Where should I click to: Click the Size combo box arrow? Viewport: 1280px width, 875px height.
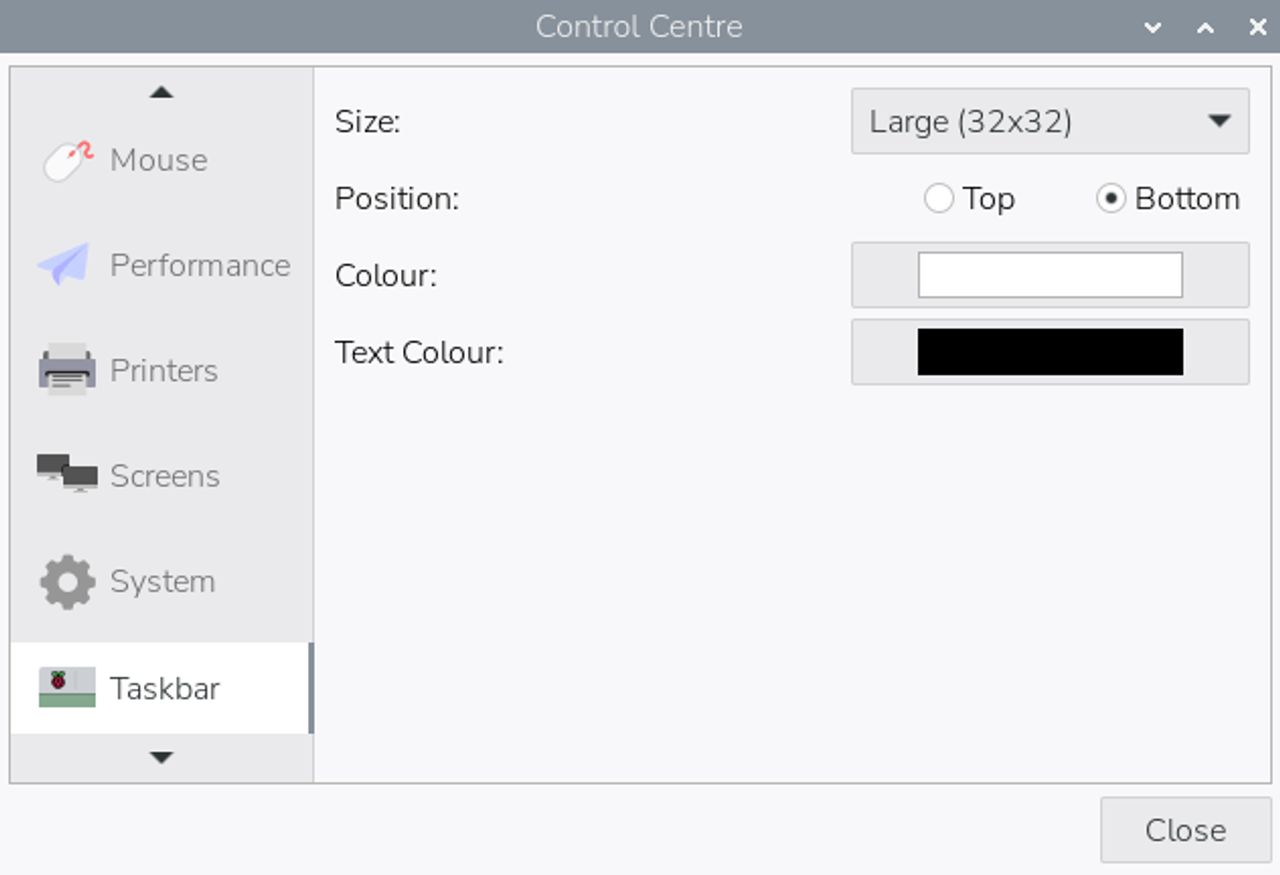pos(1218,121)
